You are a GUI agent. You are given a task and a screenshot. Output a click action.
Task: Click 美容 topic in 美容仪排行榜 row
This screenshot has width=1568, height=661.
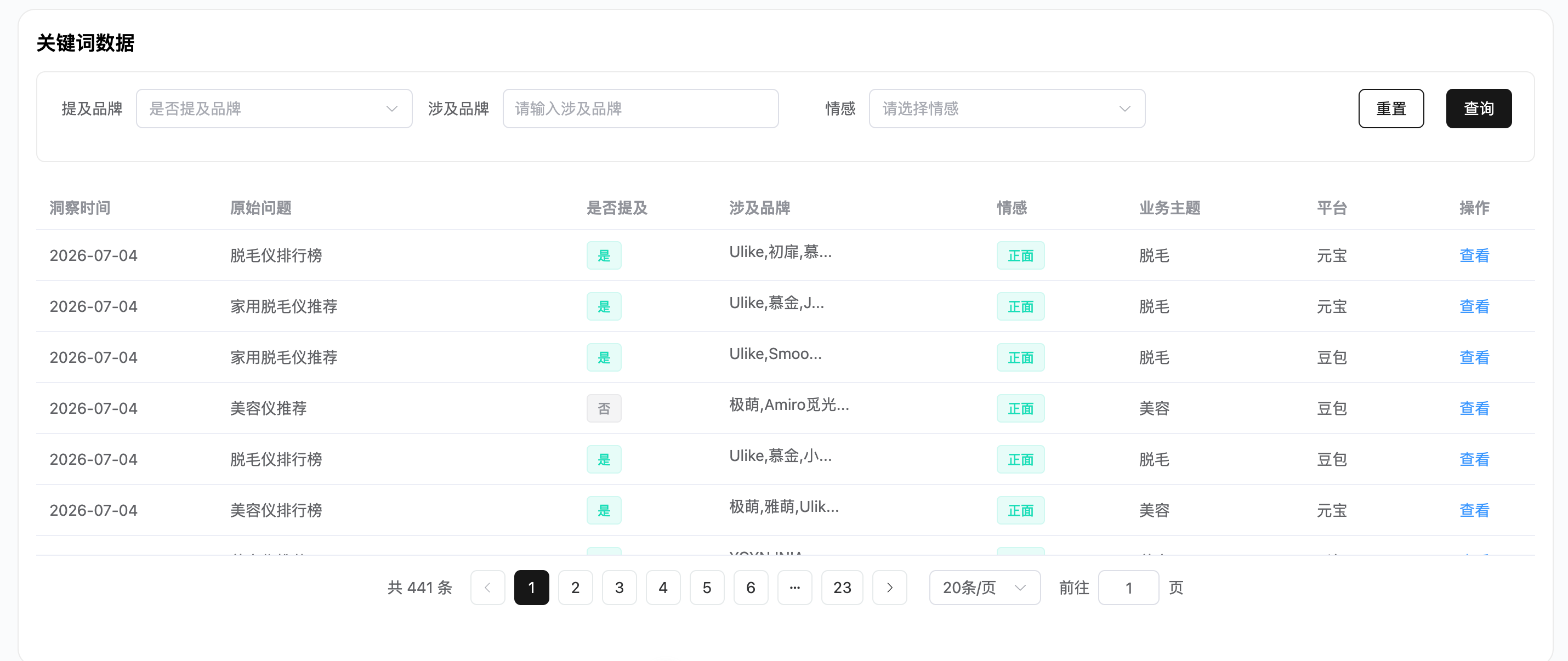[x=1154, y=511]
